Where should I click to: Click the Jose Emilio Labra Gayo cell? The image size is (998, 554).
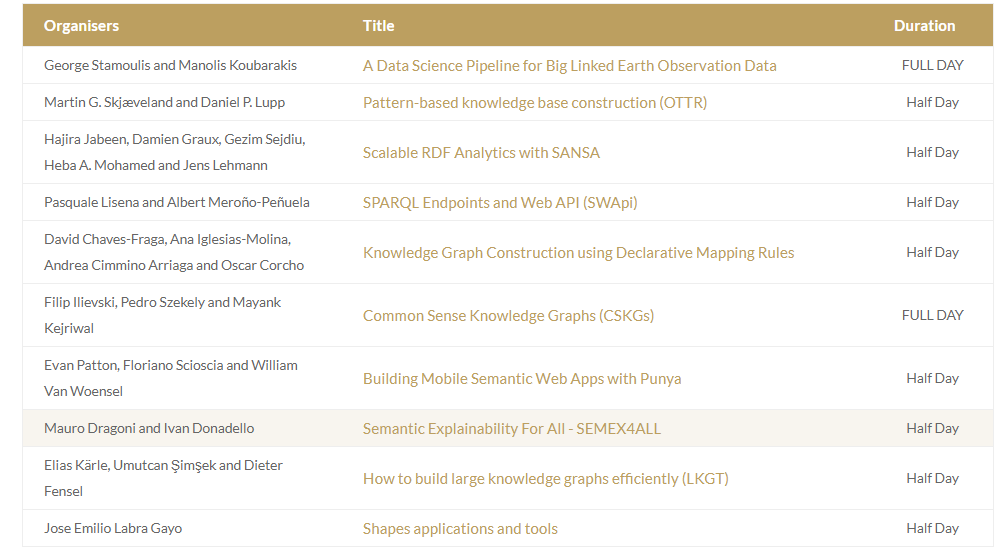click(113, 529)
